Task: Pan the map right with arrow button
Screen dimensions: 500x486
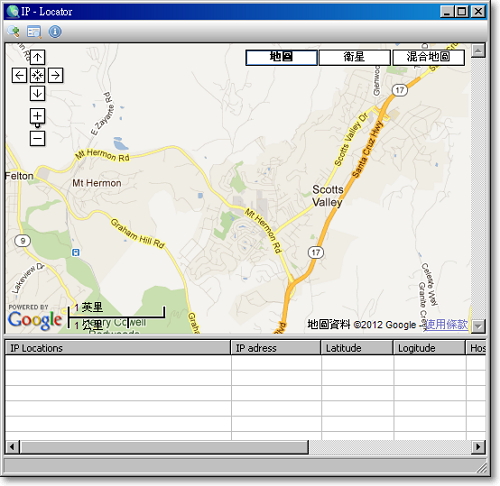Action: [55, 75]
